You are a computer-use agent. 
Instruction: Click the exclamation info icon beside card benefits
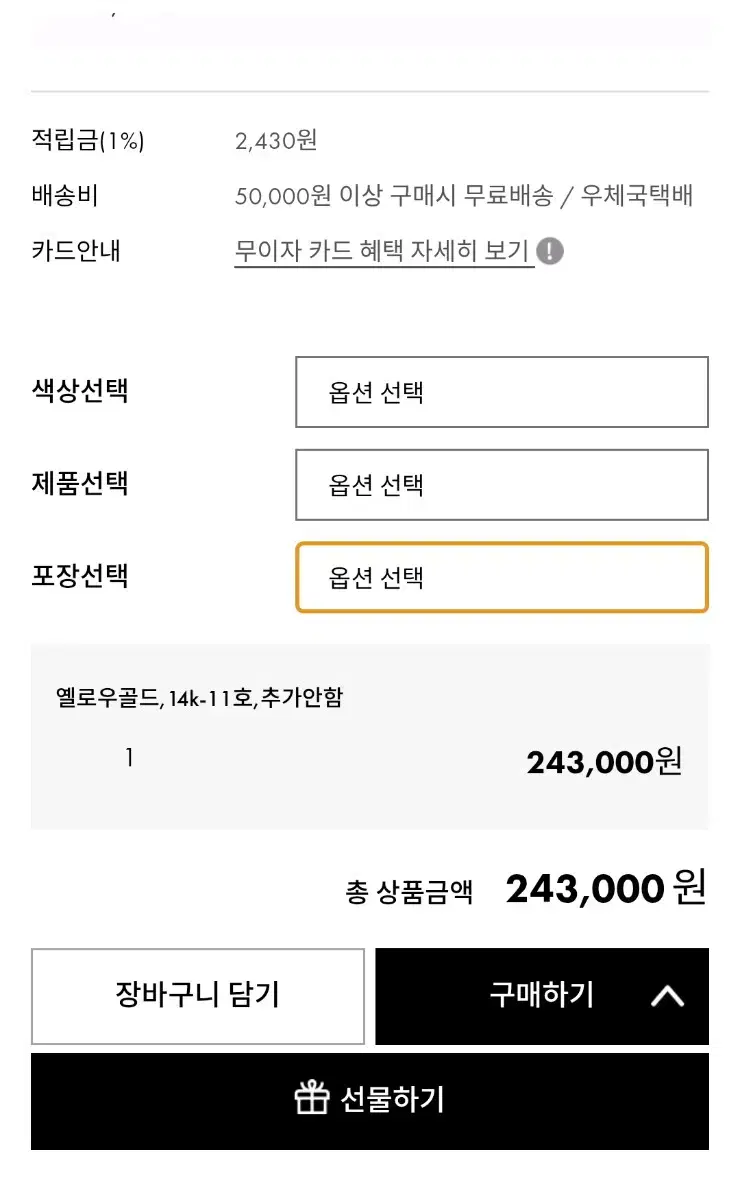[550, 251]
